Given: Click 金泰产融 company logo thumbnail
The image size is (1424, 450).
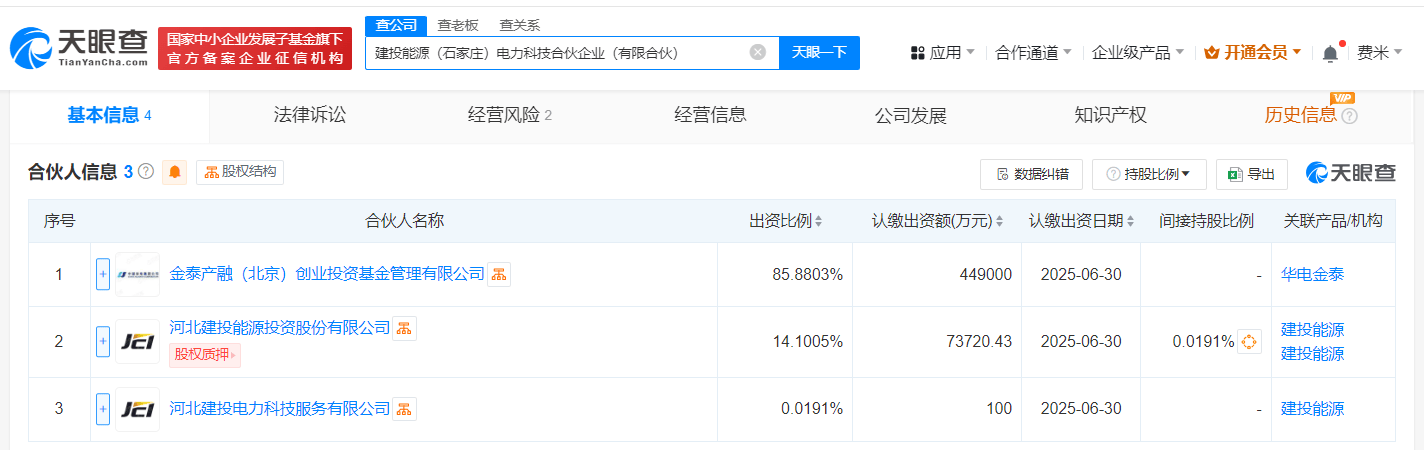Looking at the screenshot, I should coord(138,274).
